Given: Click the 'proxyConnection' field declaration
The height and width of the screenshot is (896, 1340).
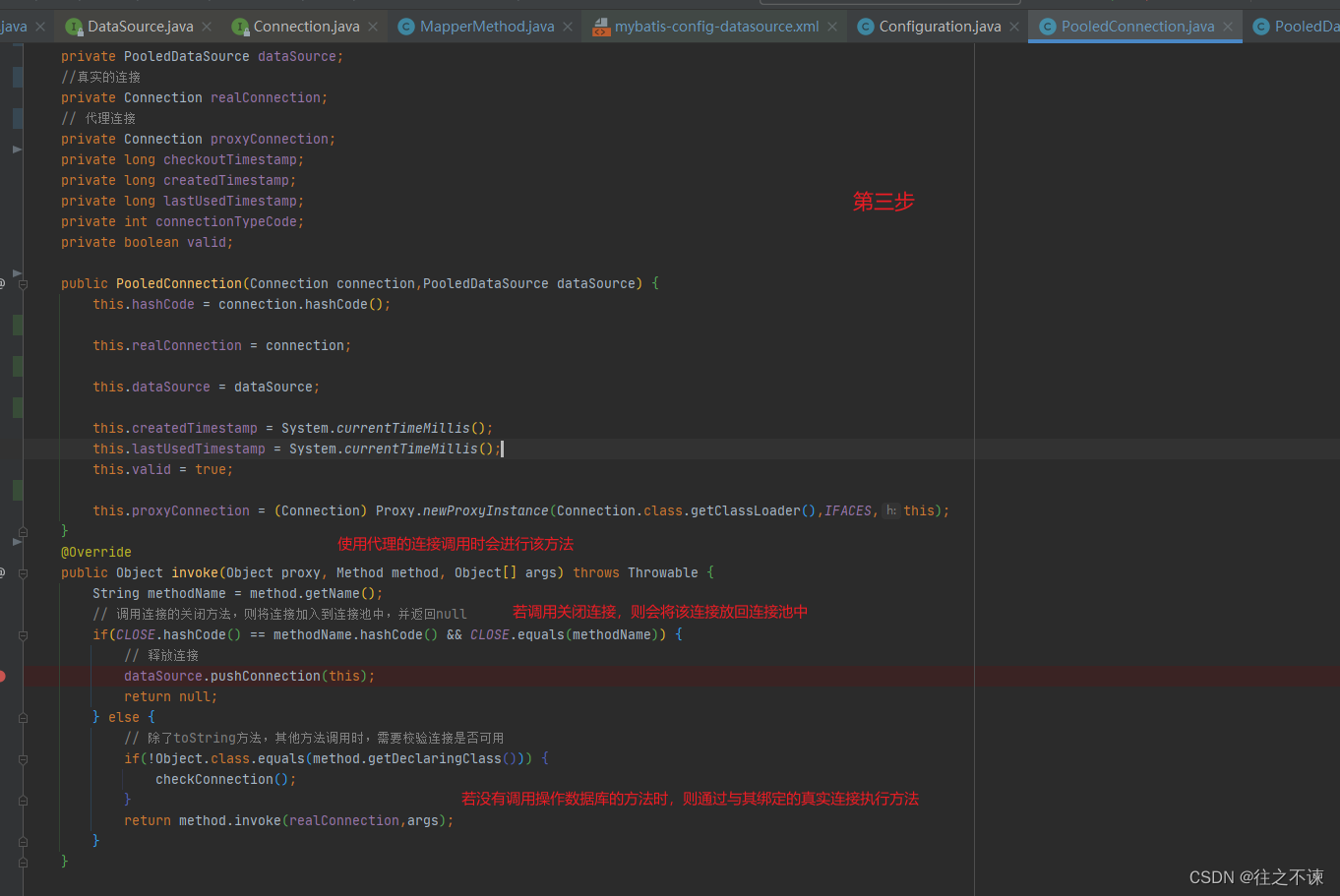Looking at the screenshot, I should coord(272,139).
